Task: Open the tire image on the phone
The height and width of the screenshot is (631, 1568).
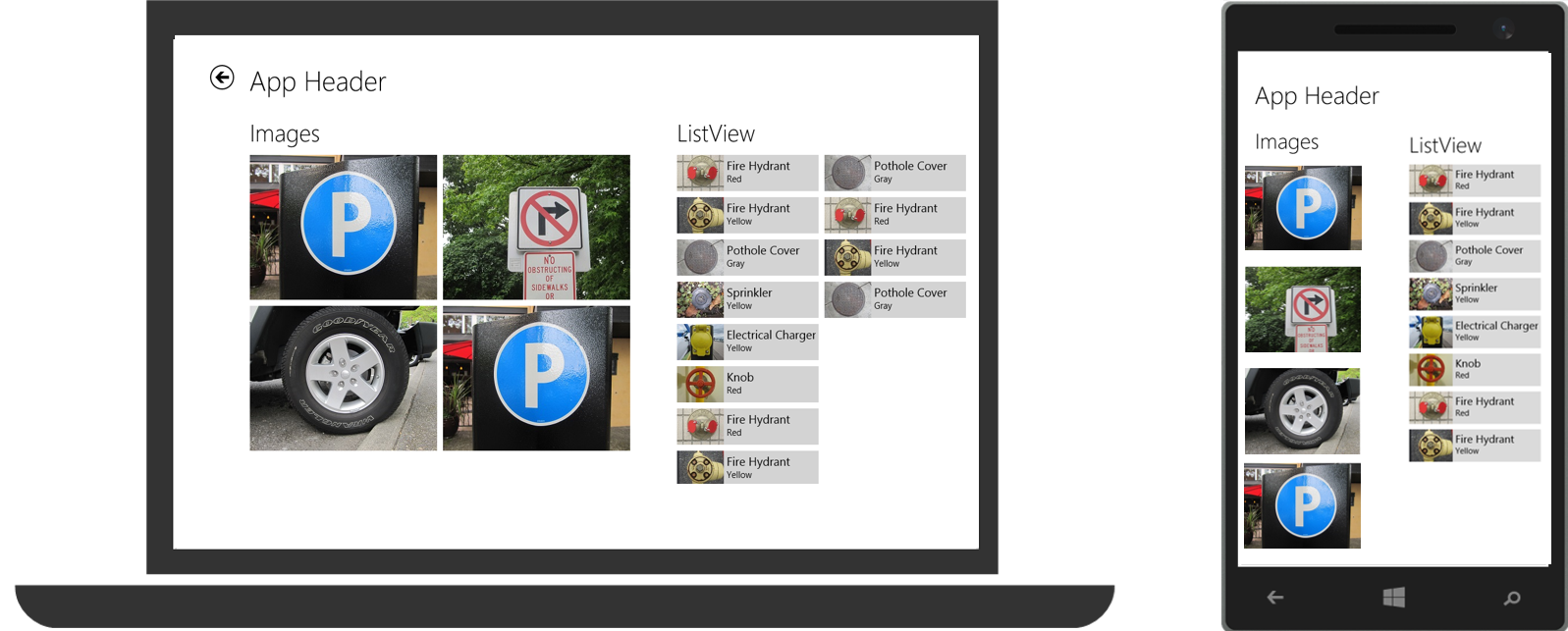Action: (x=1302, y=411)
